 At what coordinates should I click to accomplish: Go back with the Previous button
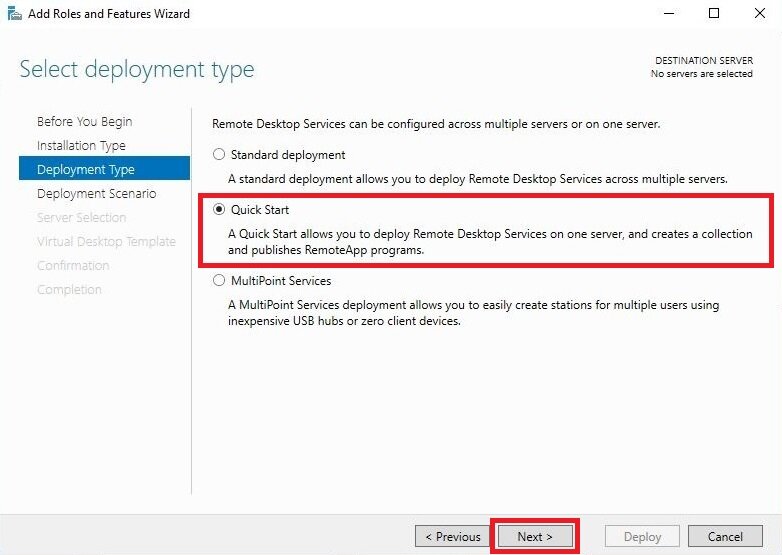[x=453, y=537]
